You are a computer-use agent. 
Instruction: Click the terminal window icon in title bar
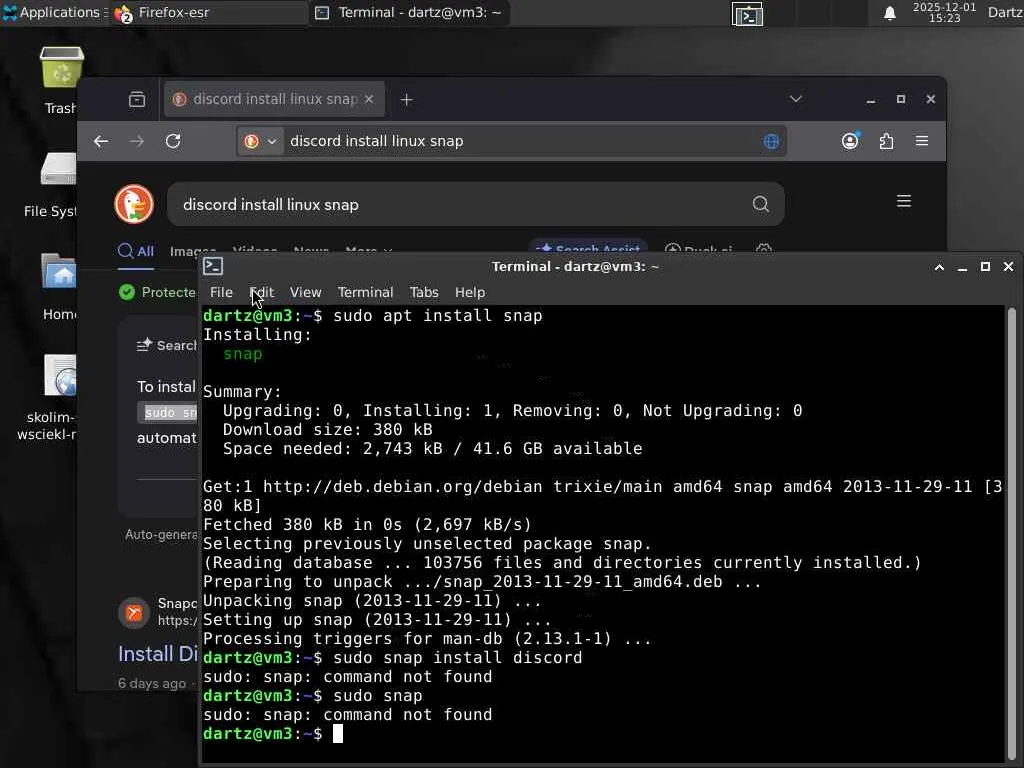(x=213, y=266)
